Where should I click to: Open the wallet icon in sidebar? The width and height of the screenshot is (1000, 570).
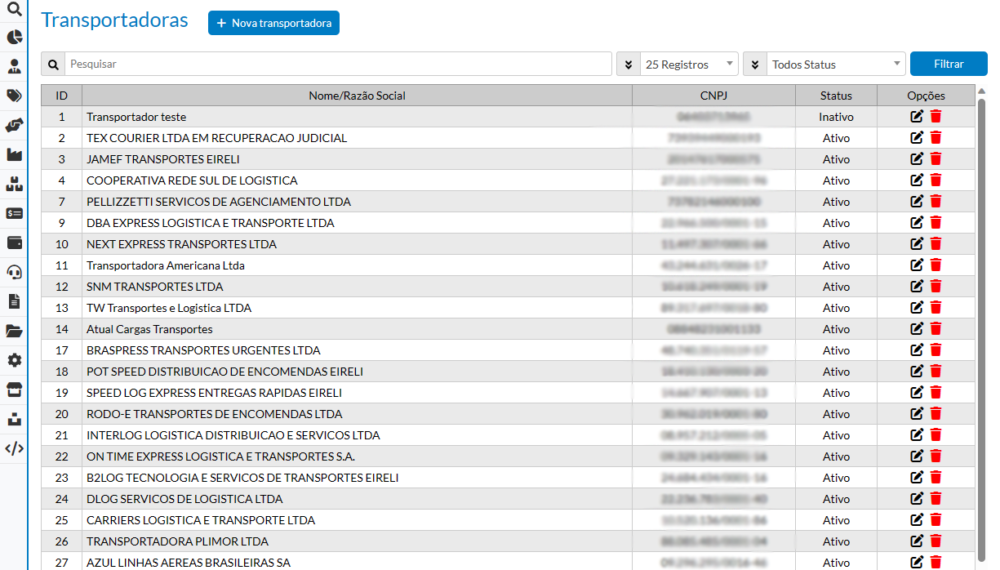click(x=14, y=242)
